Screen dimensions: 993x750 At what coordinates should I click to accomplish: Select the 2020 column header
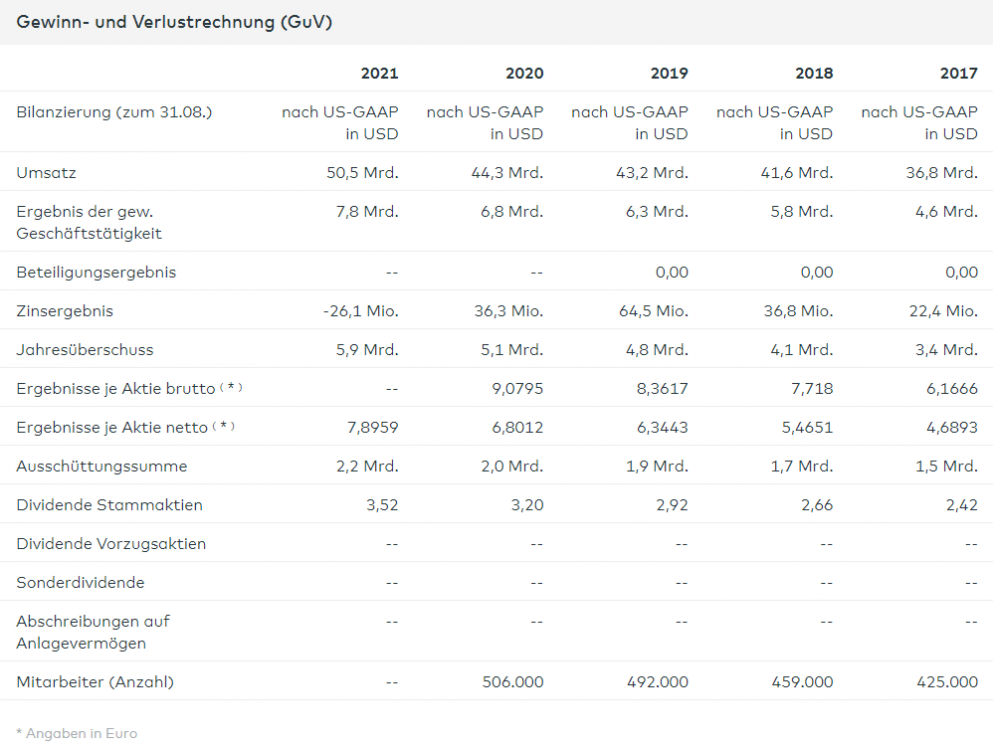(524, 73)
